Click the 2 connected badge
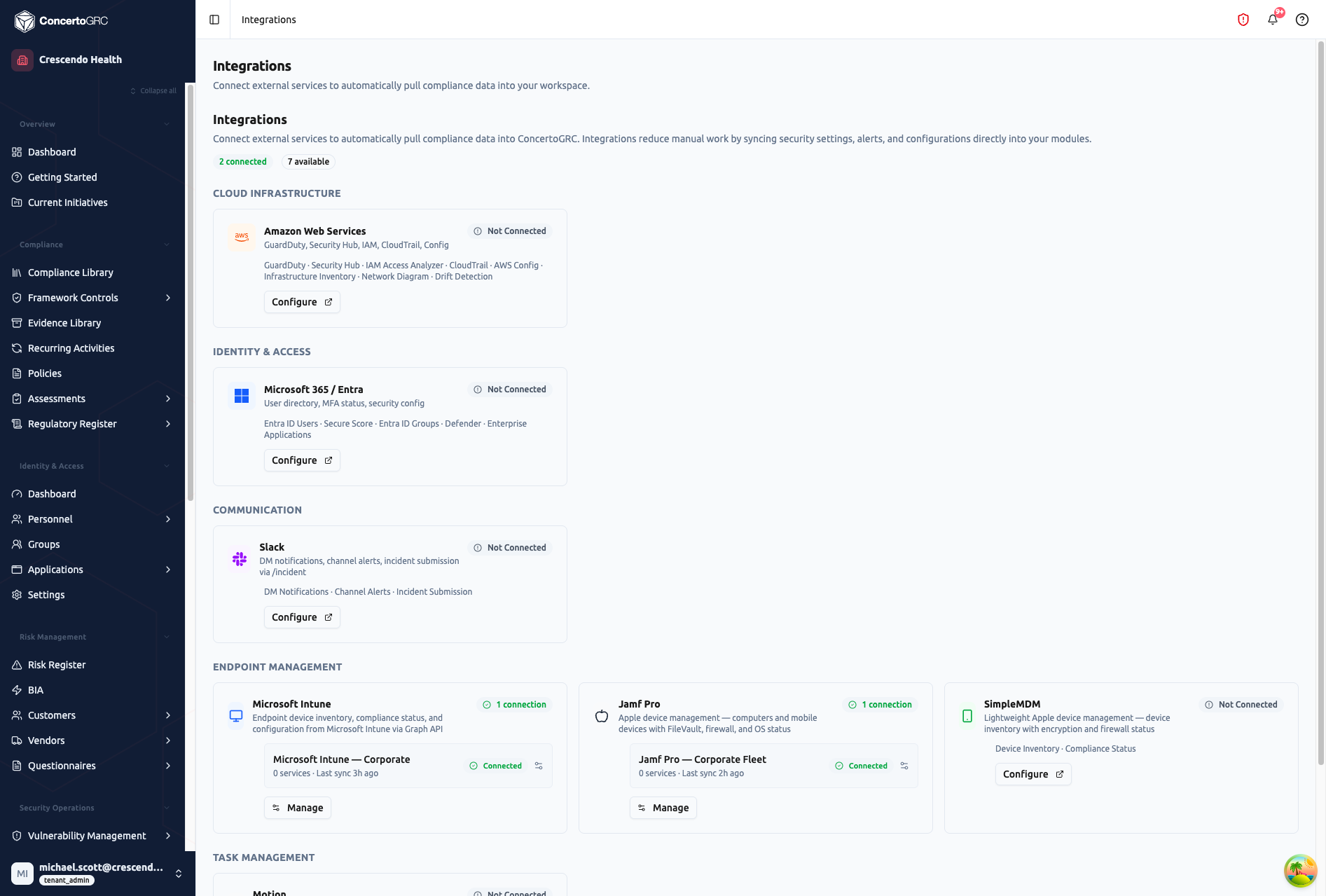This screenshot has height=896, width=1326. pyautogui.click(x=243, y=162)
